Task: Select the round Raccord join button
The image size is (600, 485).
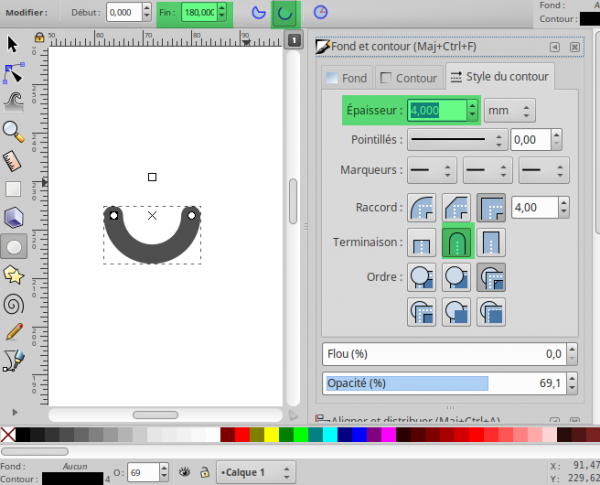Action: (421, 207)
